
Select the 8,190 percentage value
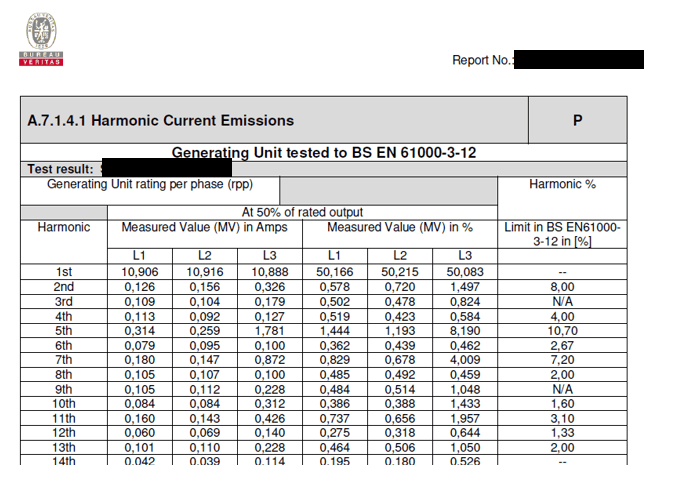tap(465, 329)
